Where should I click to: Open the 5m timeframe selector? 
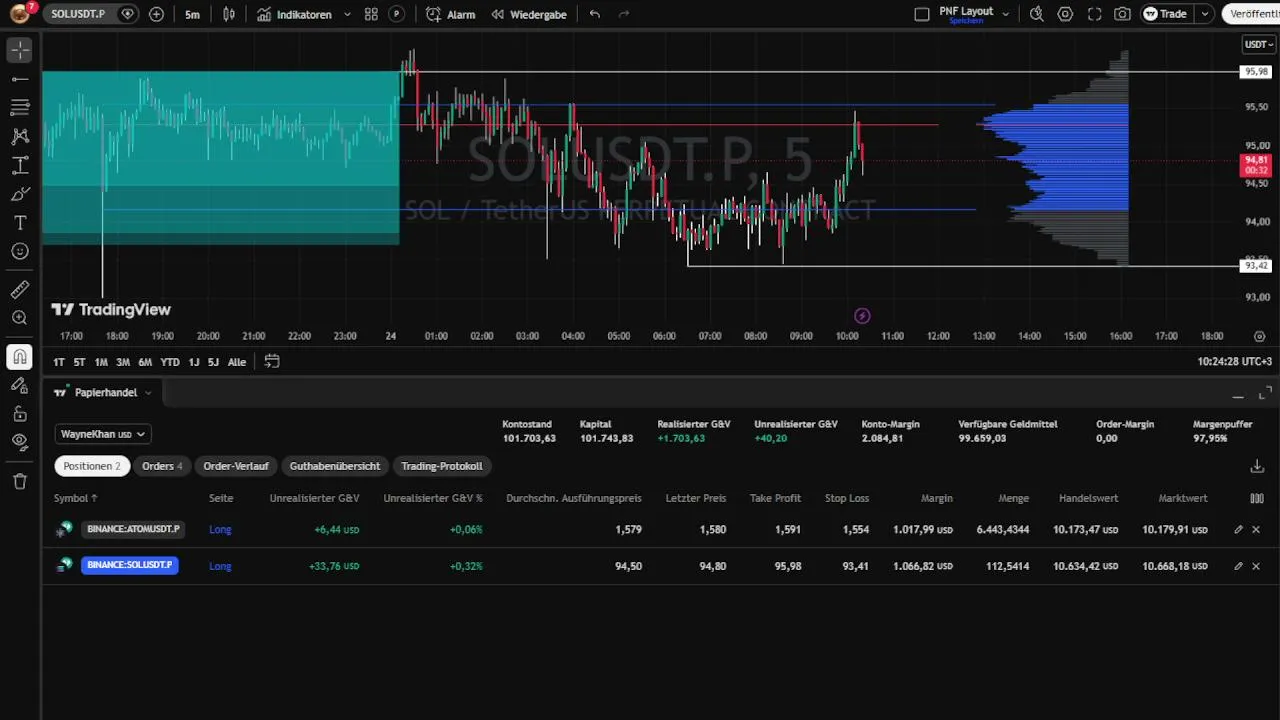coord(192,14)
